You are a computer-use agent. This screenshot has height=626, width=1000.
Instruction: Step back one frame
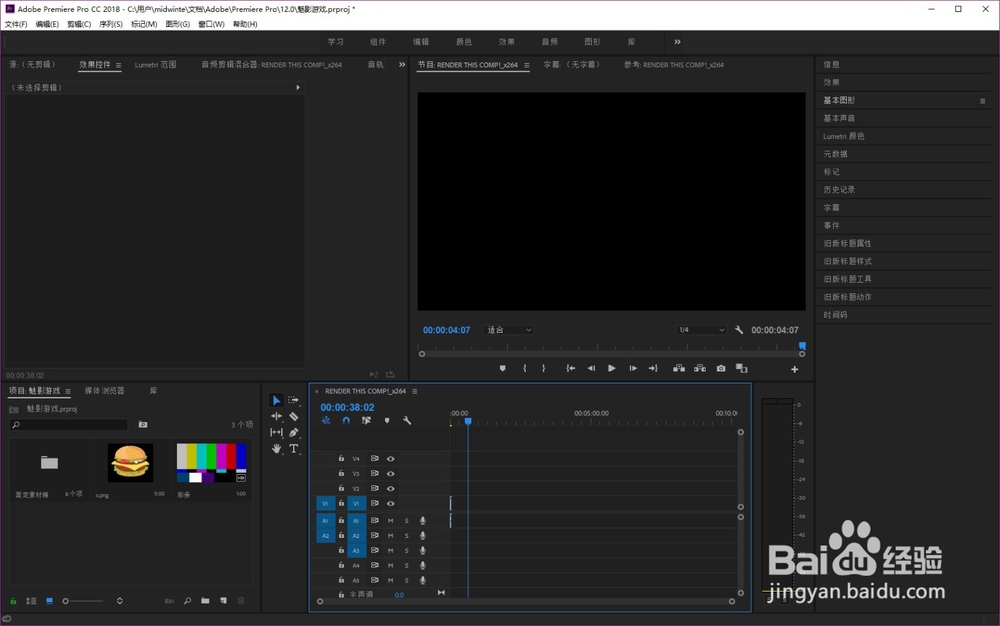591,368
